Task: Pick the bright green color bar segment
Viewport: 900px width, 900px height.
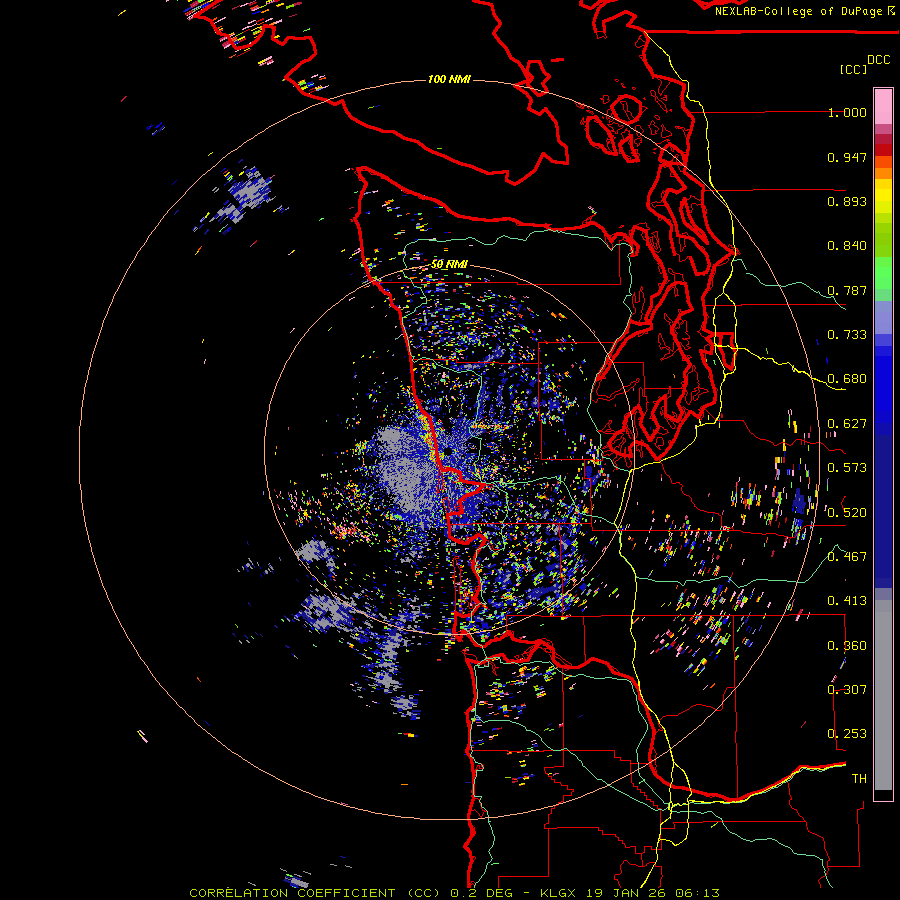Action: point(883,273)
